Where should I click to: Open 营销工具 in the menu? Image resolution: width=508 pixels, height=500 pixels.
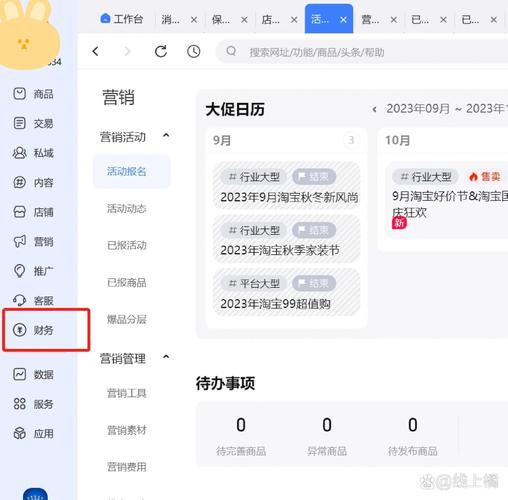pyautogui.click(x=127, y=393)
